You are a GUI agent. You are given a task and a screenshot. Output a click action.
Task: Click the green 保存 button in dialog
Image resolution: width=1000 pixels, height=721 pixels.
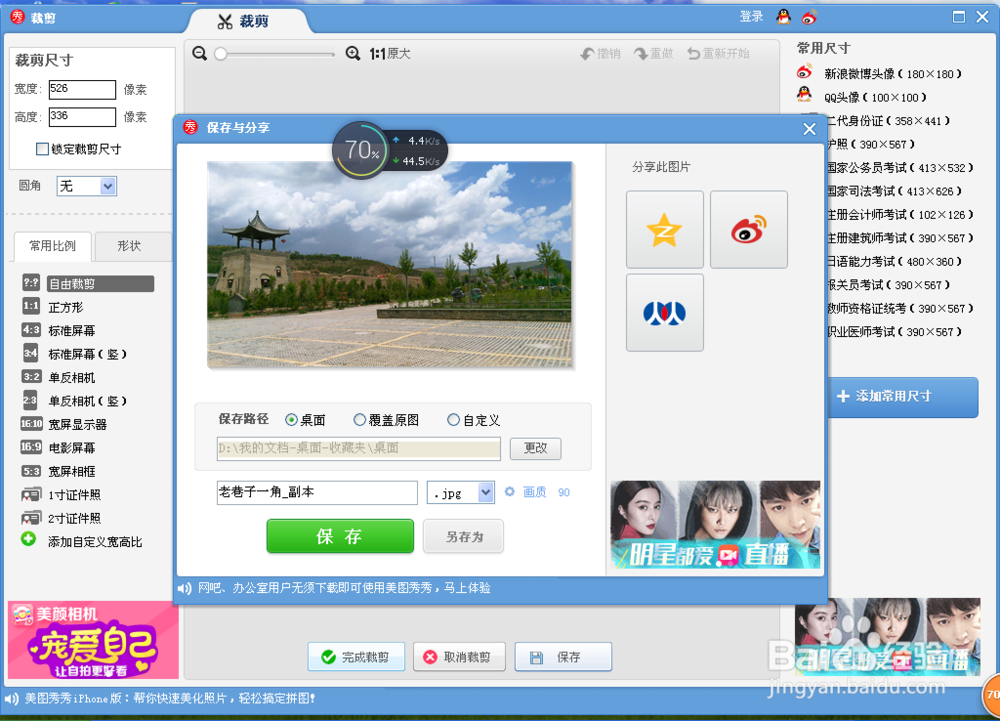pos(340,536)
